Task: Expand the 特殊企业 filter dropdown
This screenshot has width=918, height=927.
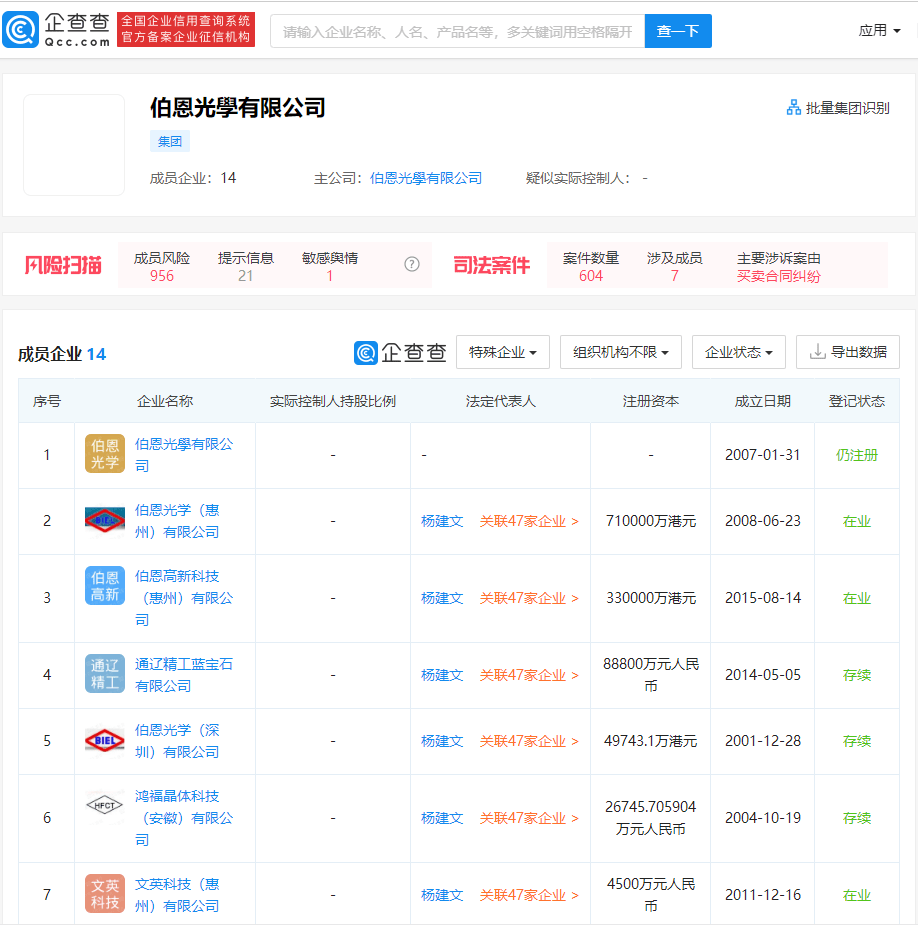Action: click(x=502, y=352)
